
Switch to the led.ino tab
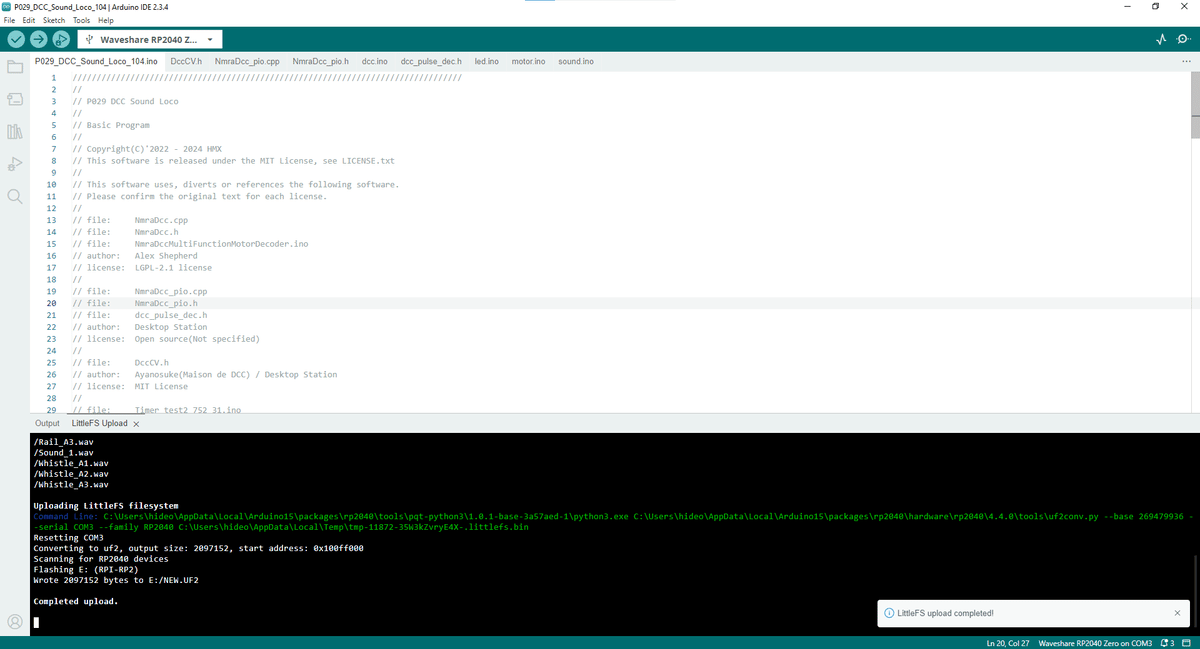click(x=486, y=62)
